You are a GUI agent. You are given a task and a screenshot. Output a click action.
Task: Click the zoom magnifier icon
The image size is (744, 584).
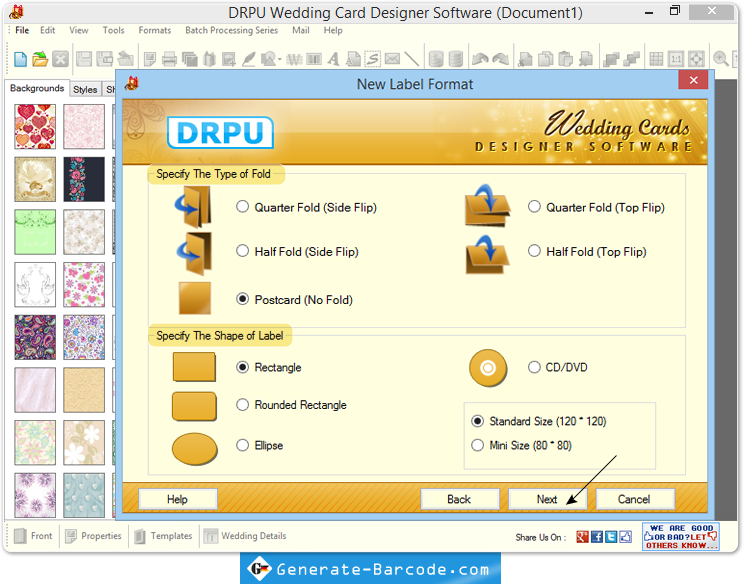point(721,59)
